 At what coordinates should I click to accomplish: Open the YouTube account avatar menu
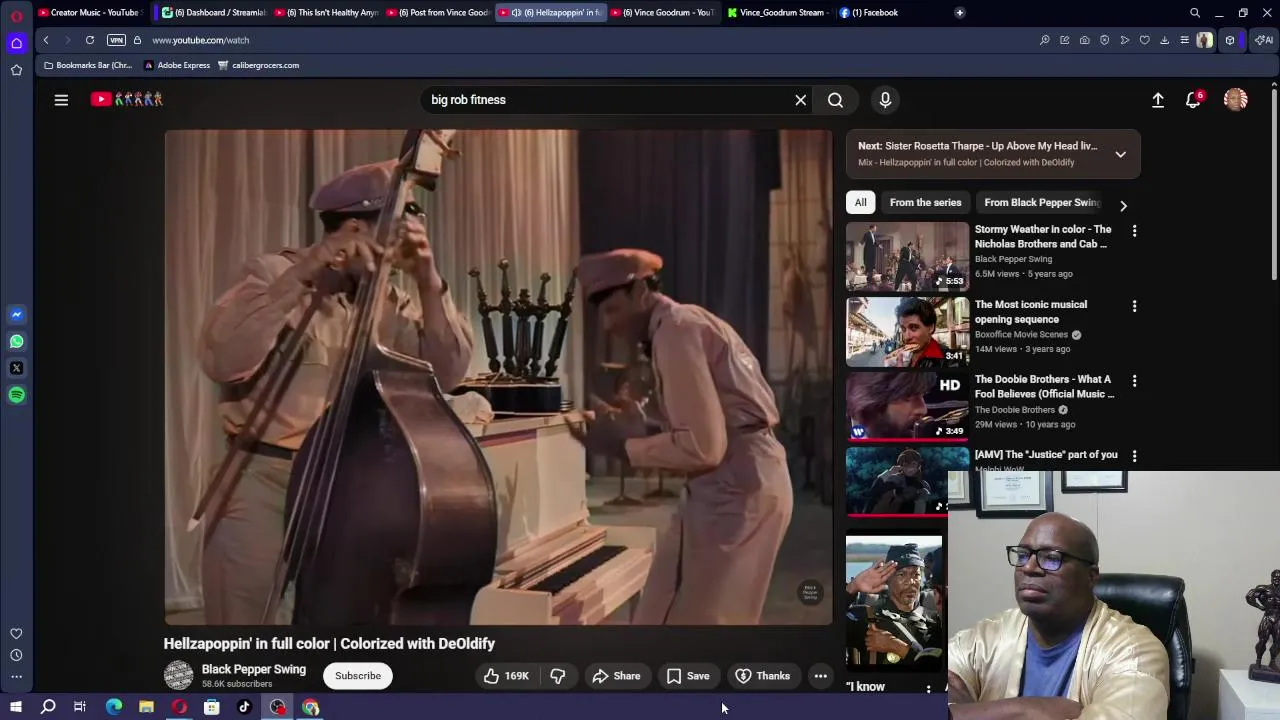click(x=1236, y=99)
